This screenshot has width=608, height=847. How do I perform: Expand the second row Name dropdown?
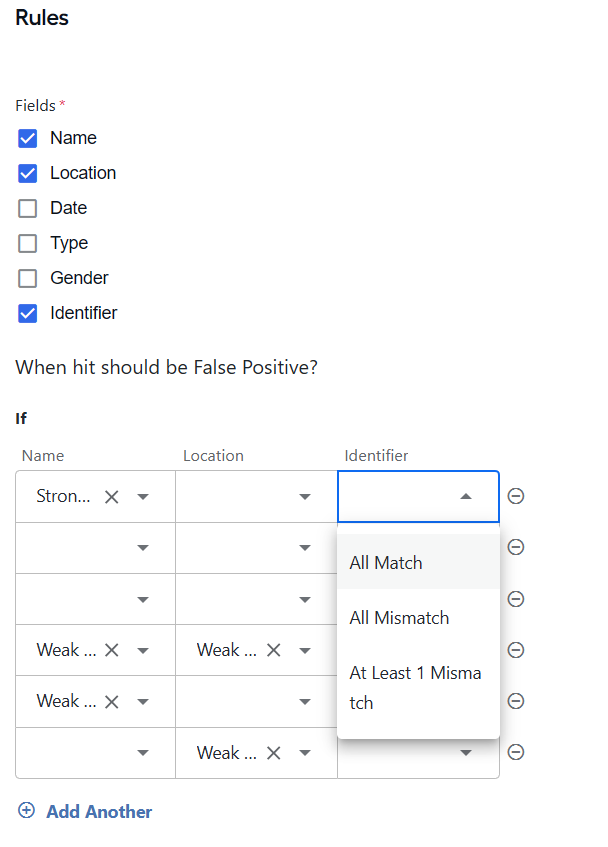(143, 548)
